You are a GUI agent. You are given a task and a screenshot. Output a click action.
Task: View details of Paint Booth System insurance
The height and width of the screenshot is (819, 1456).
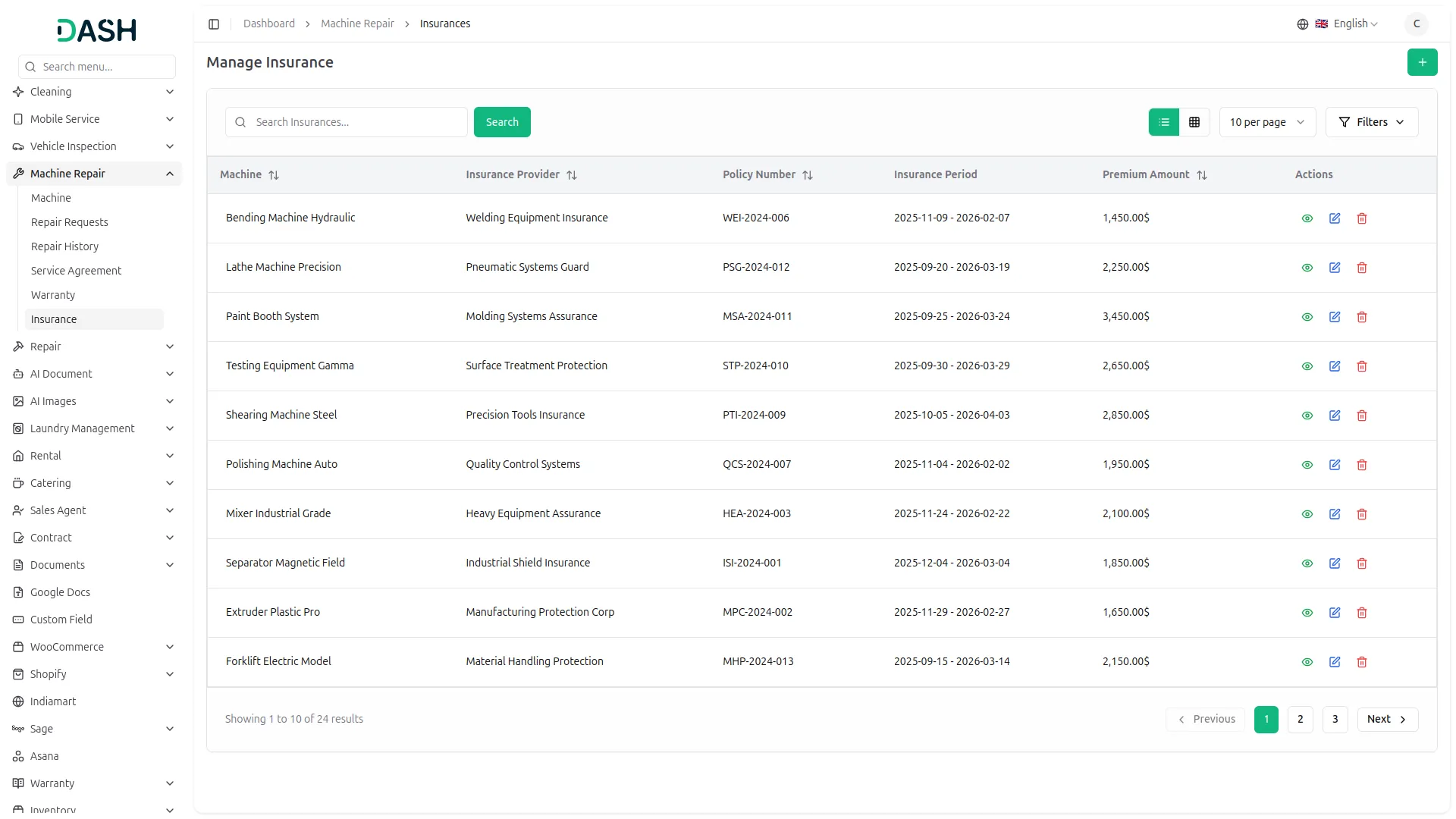click(x=1307, y=317)
